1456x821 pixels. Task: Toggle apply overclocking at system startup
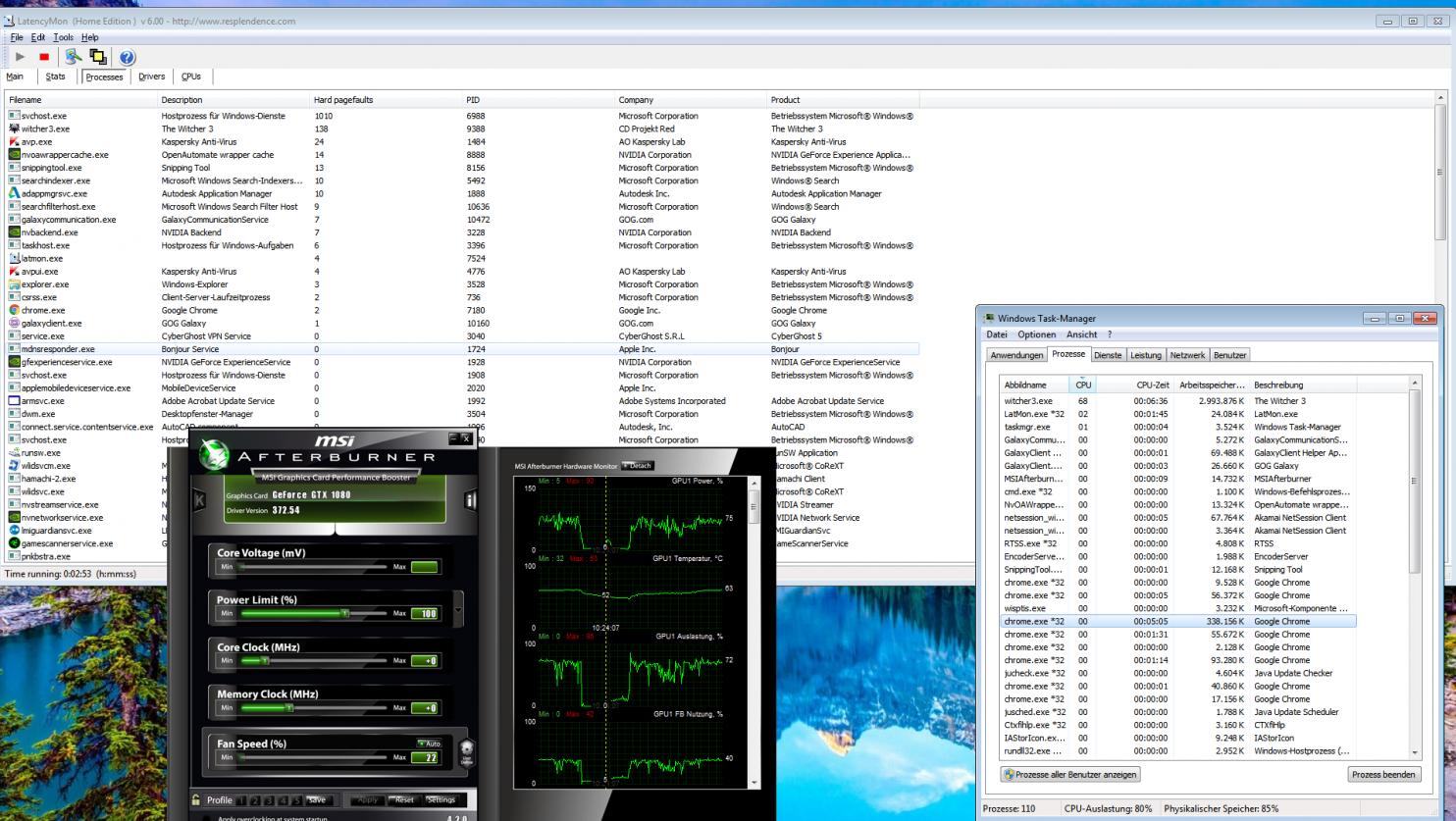click(208, 816)
